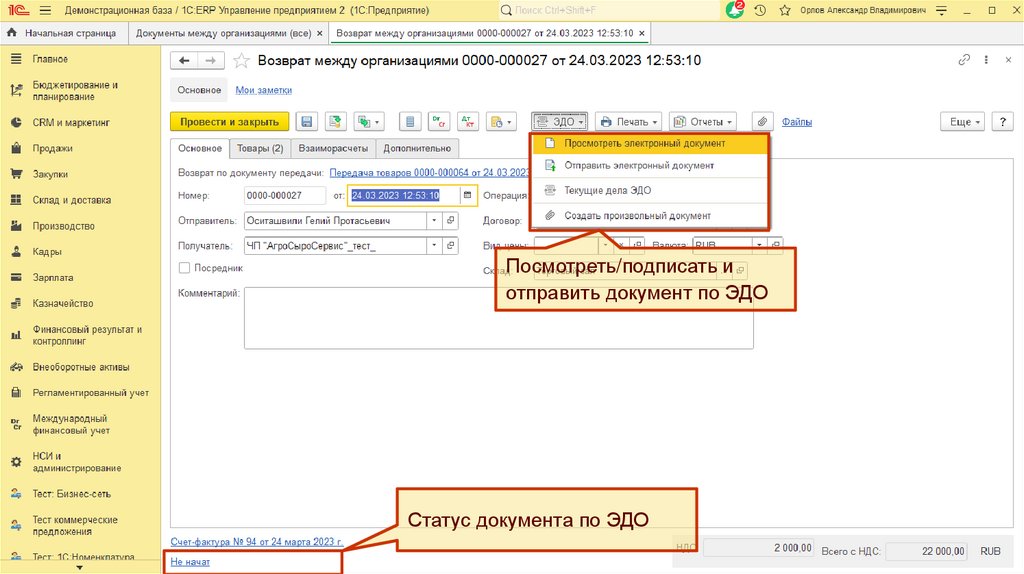
Task: Open the Валюта dropdown arrow
Action: [759, 245]
